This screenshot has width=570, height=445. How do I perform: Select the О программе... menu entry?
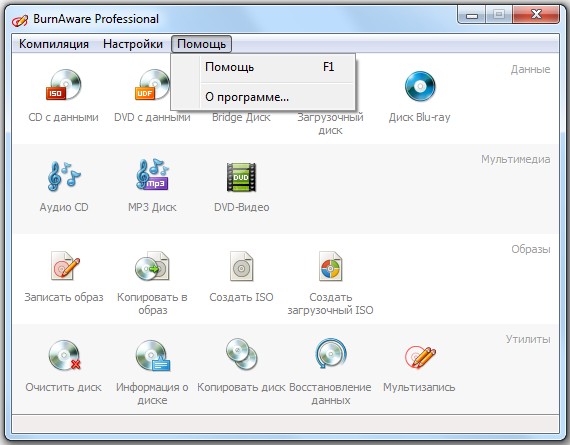(x=263, y=97)
